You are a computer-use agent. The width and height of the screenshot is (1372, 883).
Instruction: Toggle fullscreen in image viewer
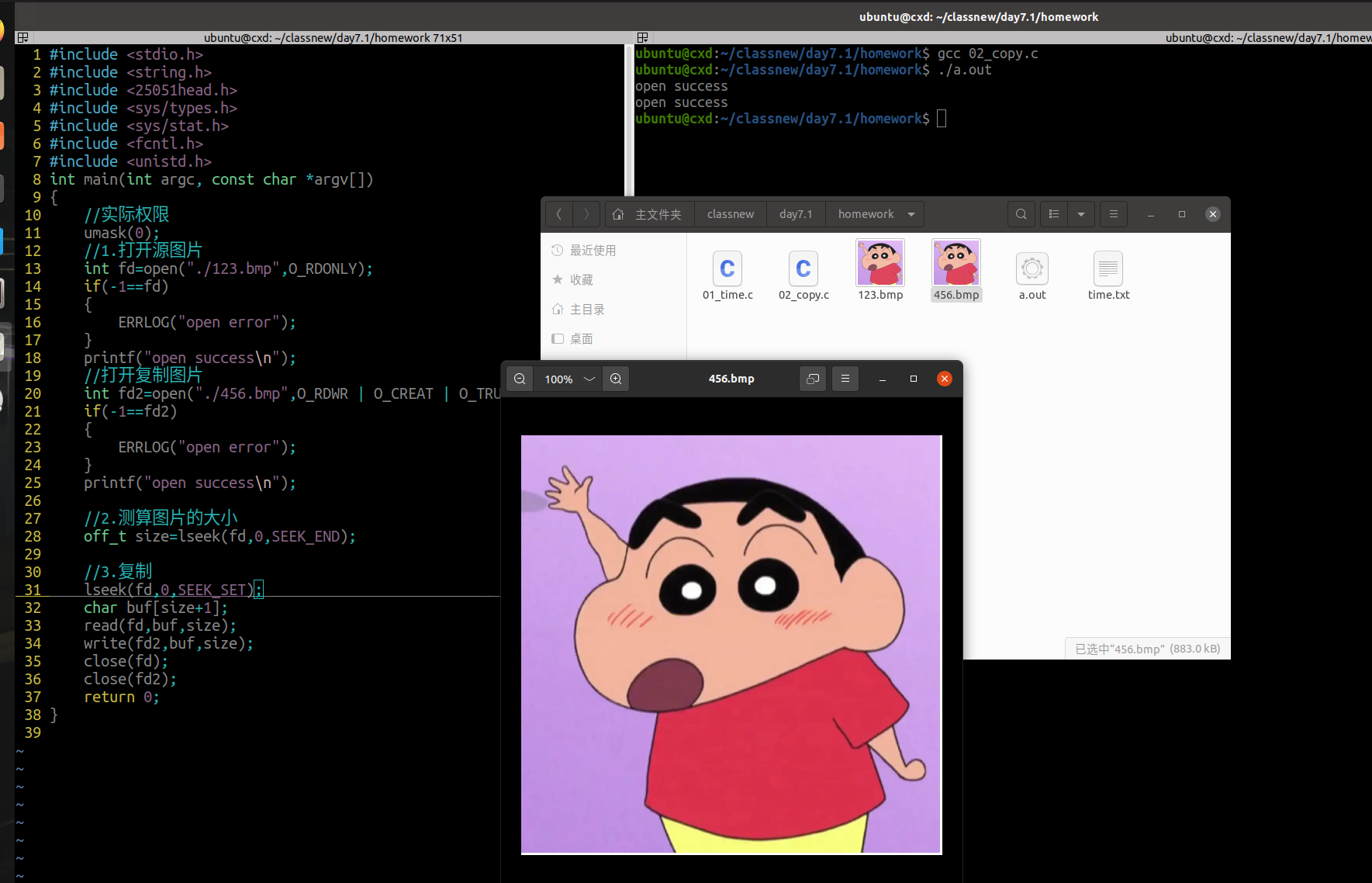[813, 379]
